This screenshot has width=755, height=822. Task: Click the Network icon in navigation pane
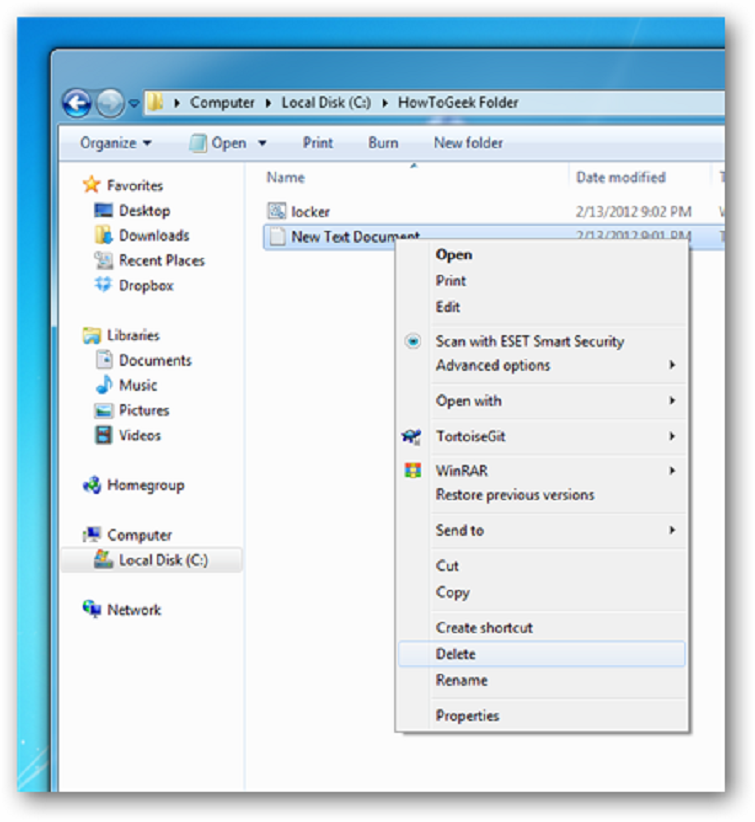pyautogui.click(x=92, y=610)
